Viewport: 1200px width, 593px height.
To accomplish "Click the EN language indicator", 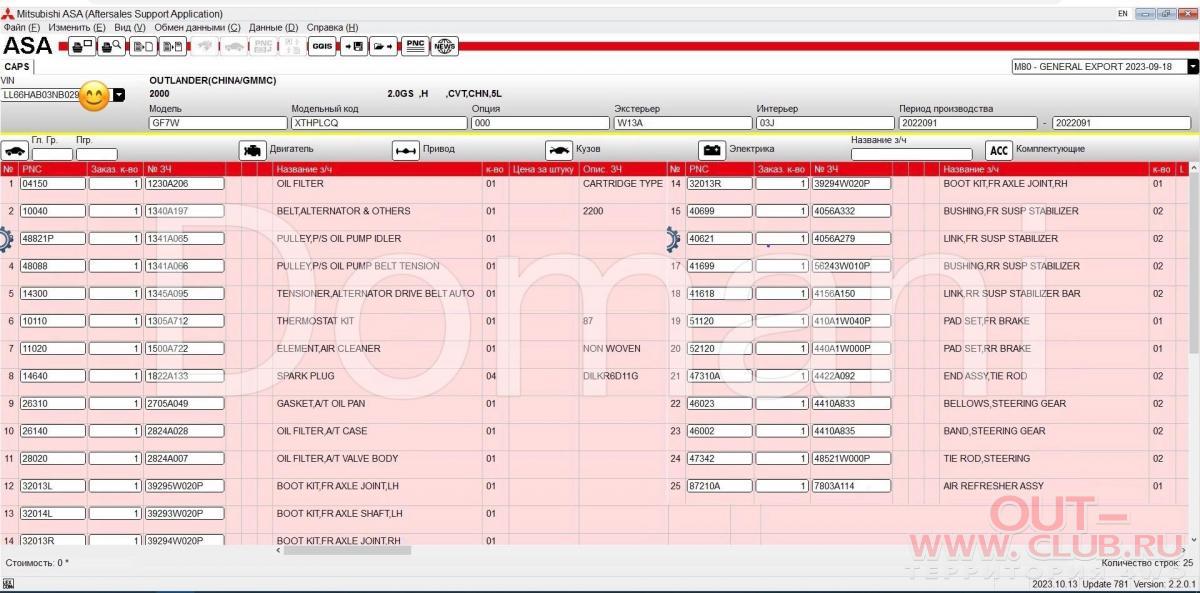I will click(x=1122, y=14).
